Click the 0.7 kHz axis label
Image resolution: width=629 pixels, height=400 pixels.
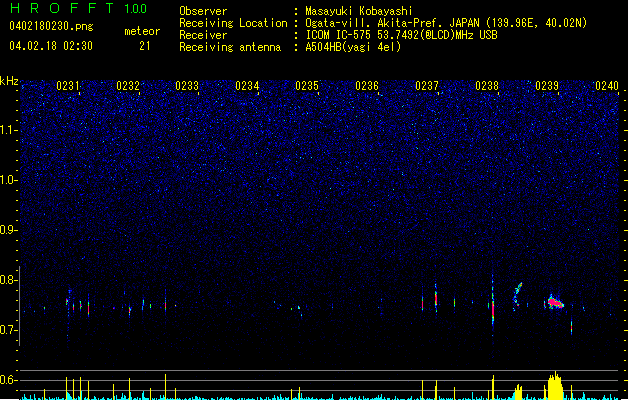[x=9, y=330]
